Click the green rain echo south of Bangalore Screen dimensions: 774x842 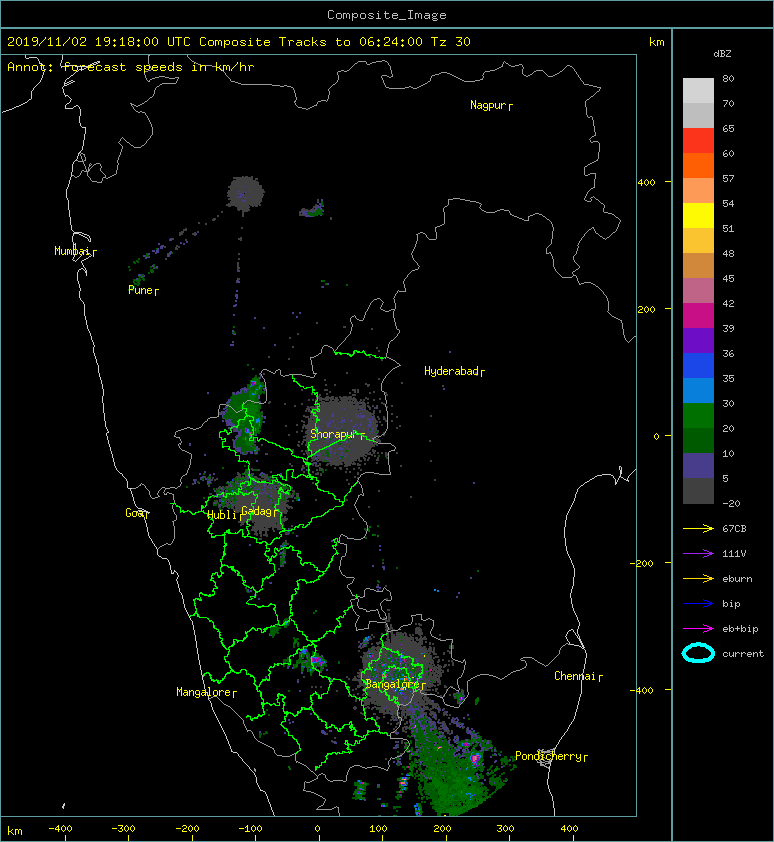pos(454,768)
